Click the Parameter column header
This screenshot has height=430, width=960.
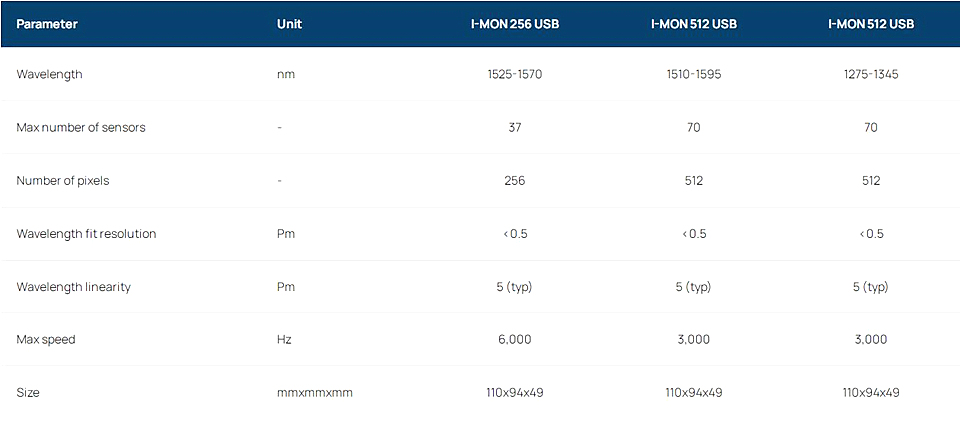coord(47,25)
